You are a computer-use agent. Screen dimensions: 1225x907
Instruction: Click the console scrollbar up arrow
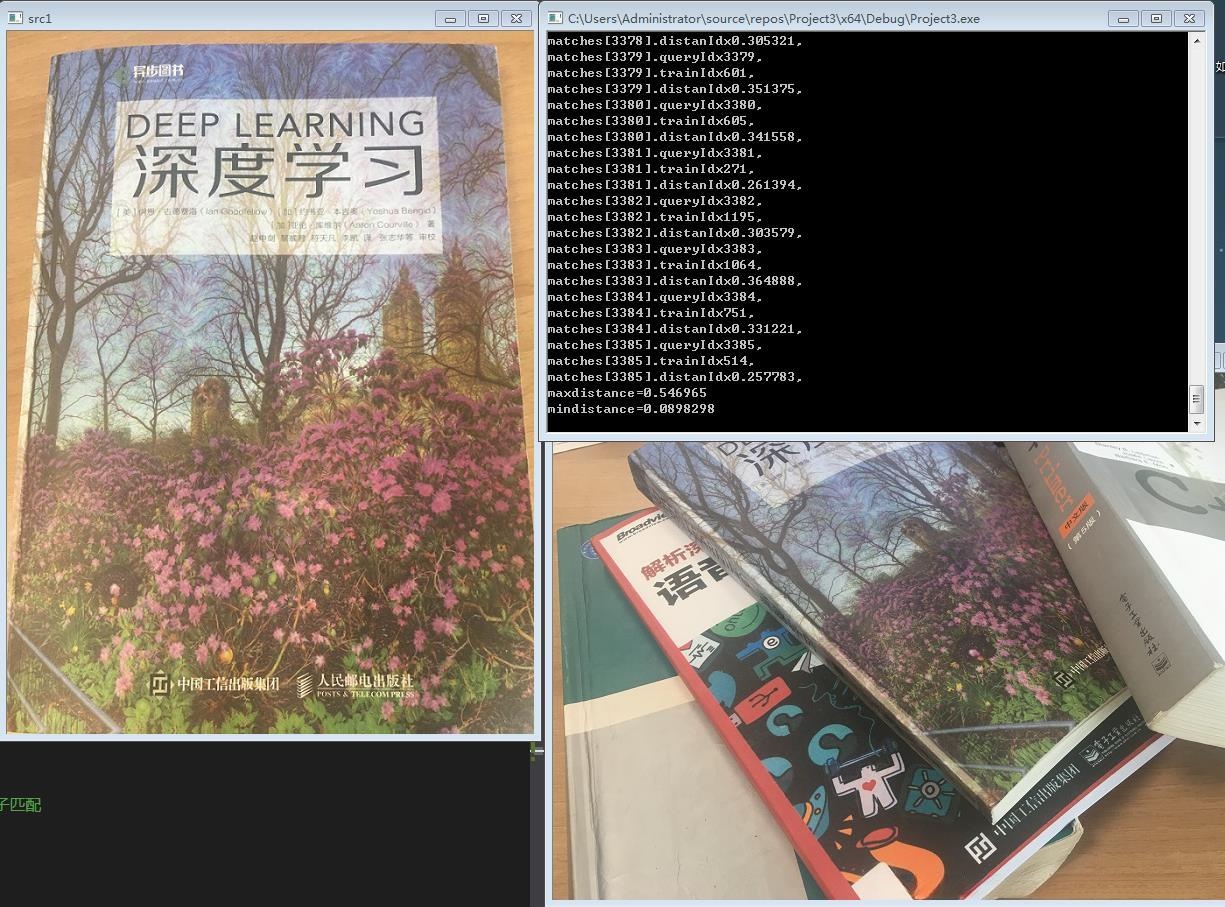(1196, 40)
